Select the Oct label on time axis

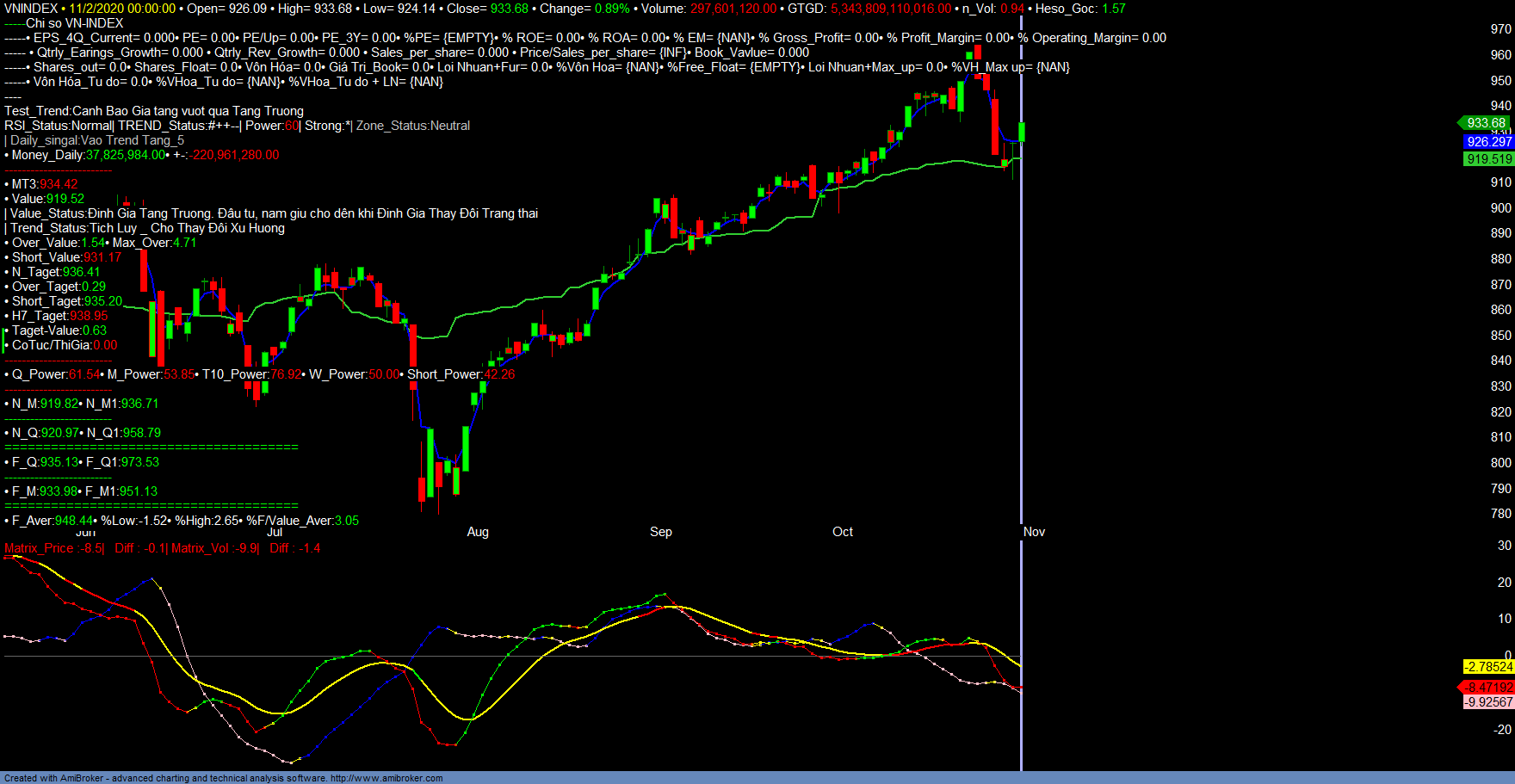(x=843, y=532)
